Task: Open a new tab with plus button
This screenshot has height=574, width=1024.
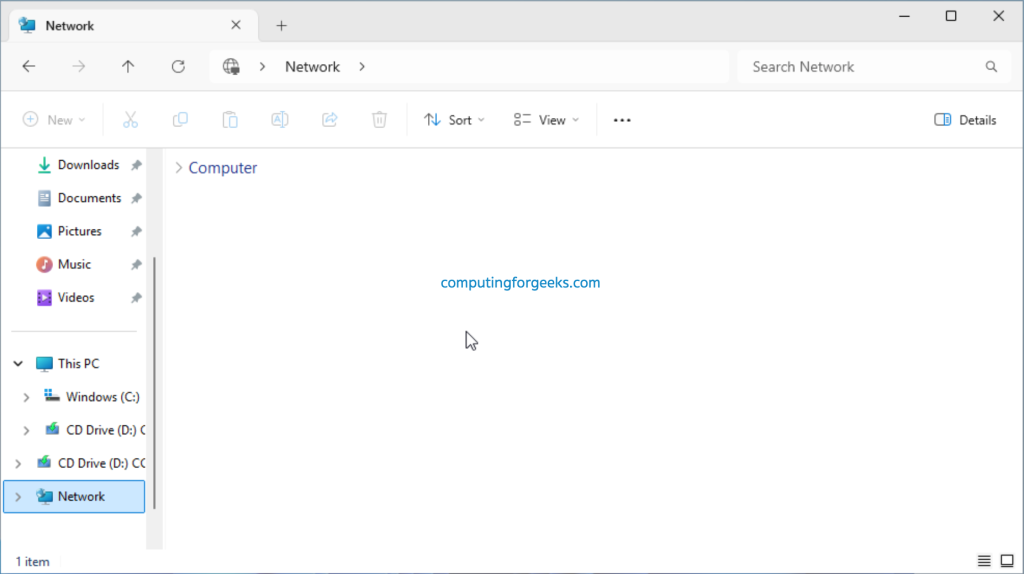Action: pyautogui.click(x=281, y=25)
